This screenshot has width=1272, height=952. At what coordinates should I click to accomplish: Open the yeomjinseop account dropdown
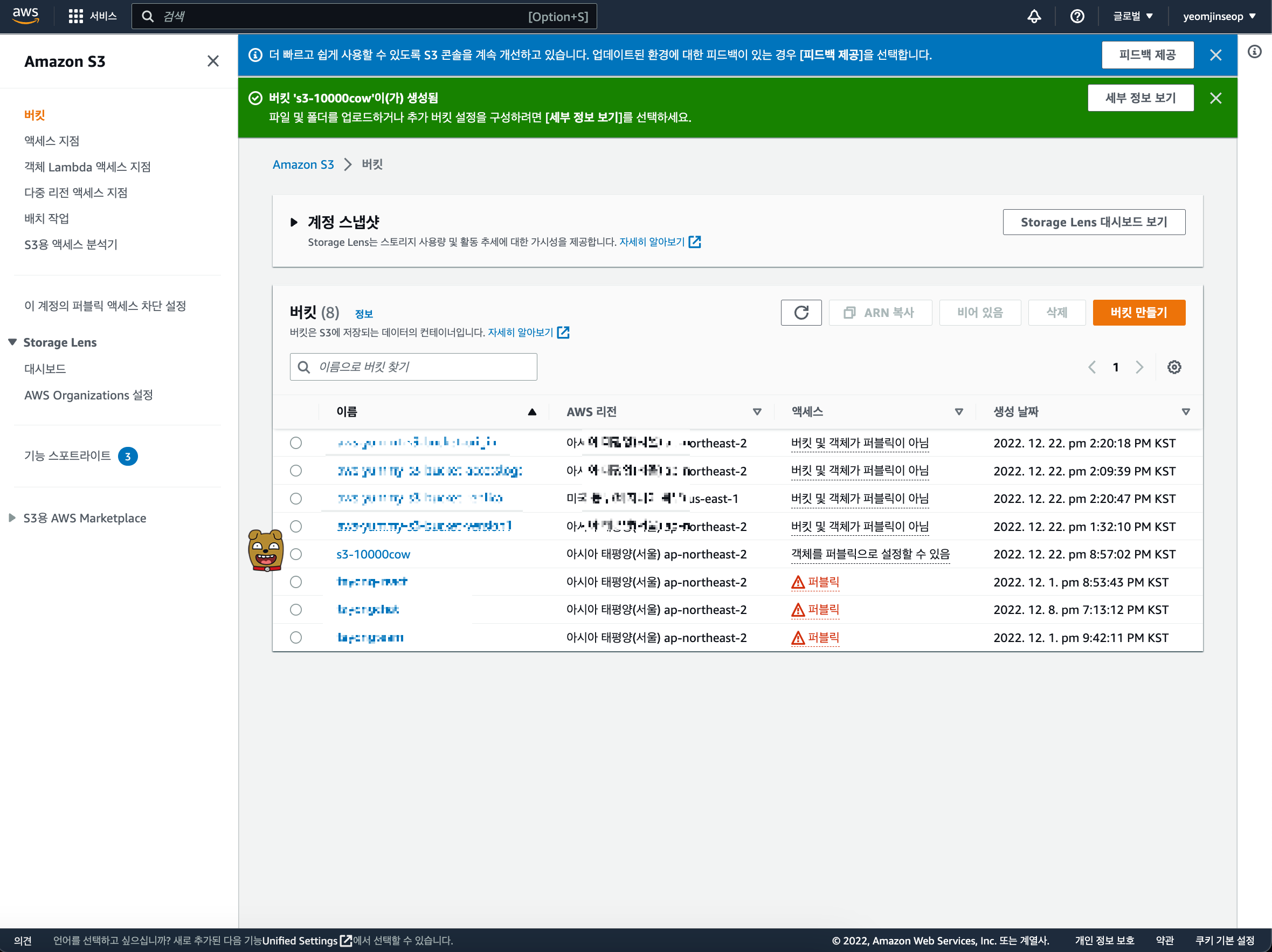1219,16
